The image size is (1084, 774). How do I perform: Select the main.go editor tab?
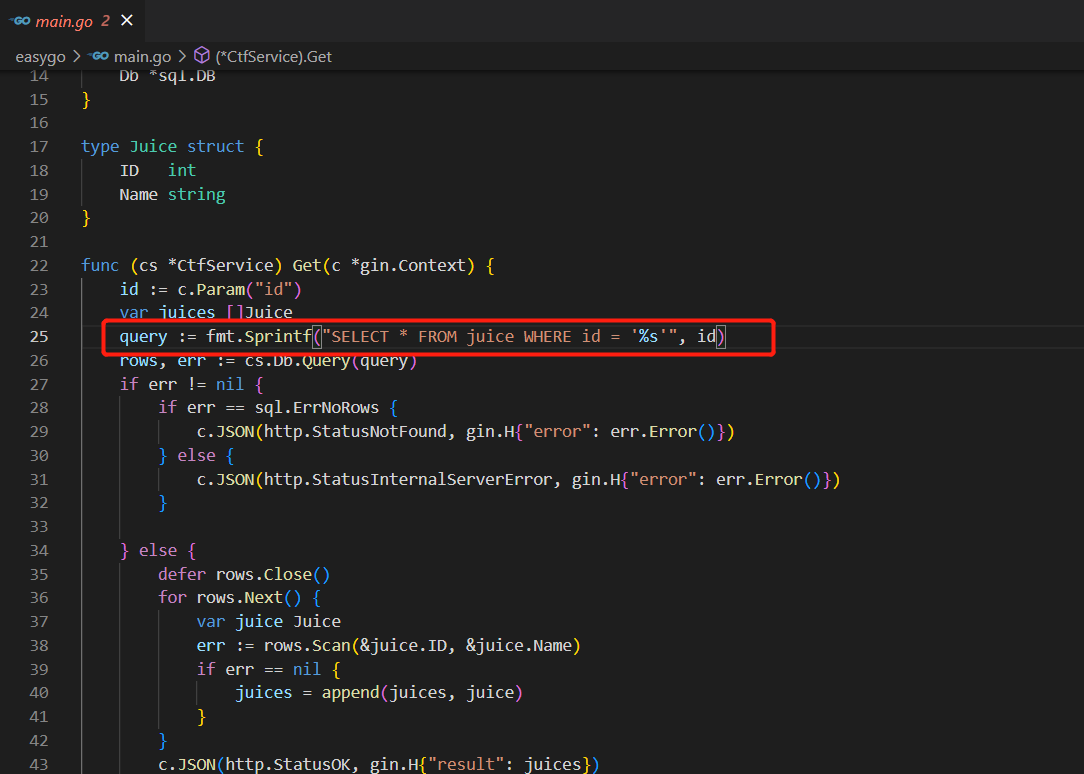tap(64, 21)
